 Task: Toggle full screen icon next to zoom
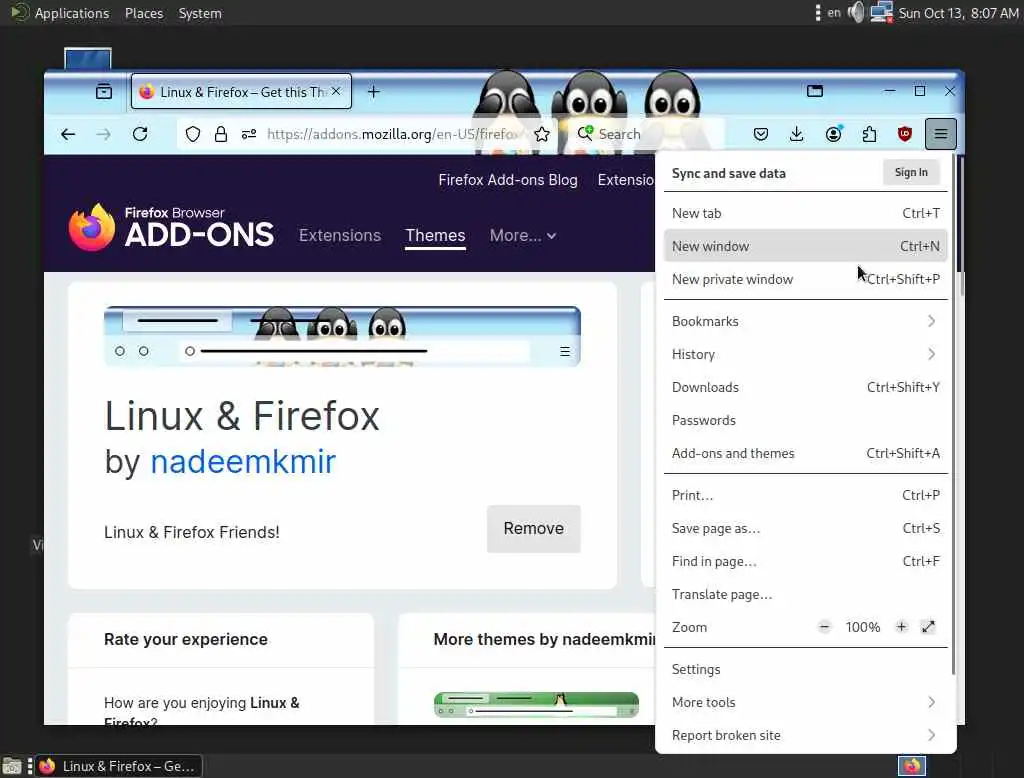[928, 627]
